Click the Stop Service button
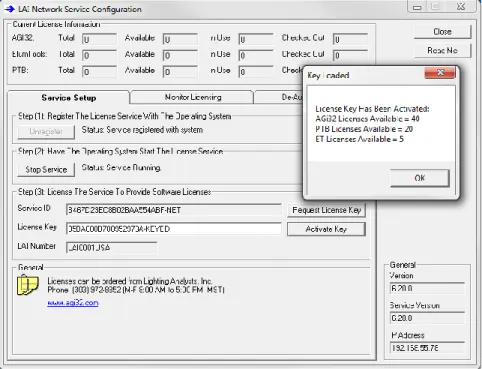 tap(46, 169)
